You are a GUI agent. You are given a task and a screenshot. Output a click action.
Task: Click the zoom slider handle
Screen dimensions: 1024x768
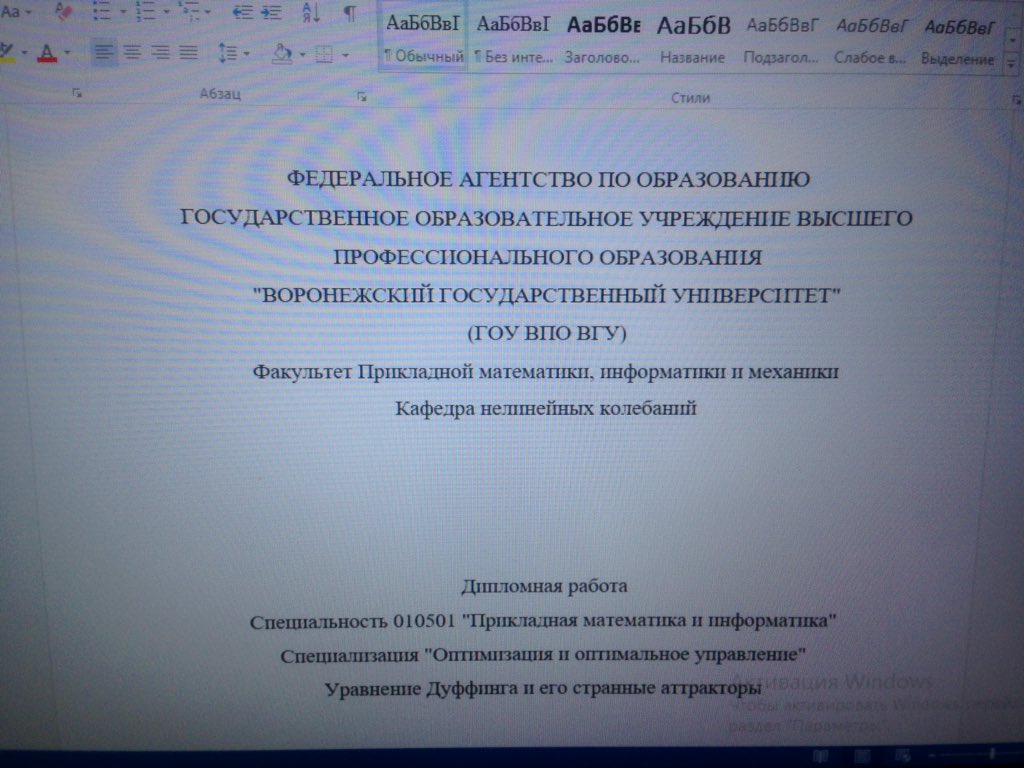click(991, 755)
